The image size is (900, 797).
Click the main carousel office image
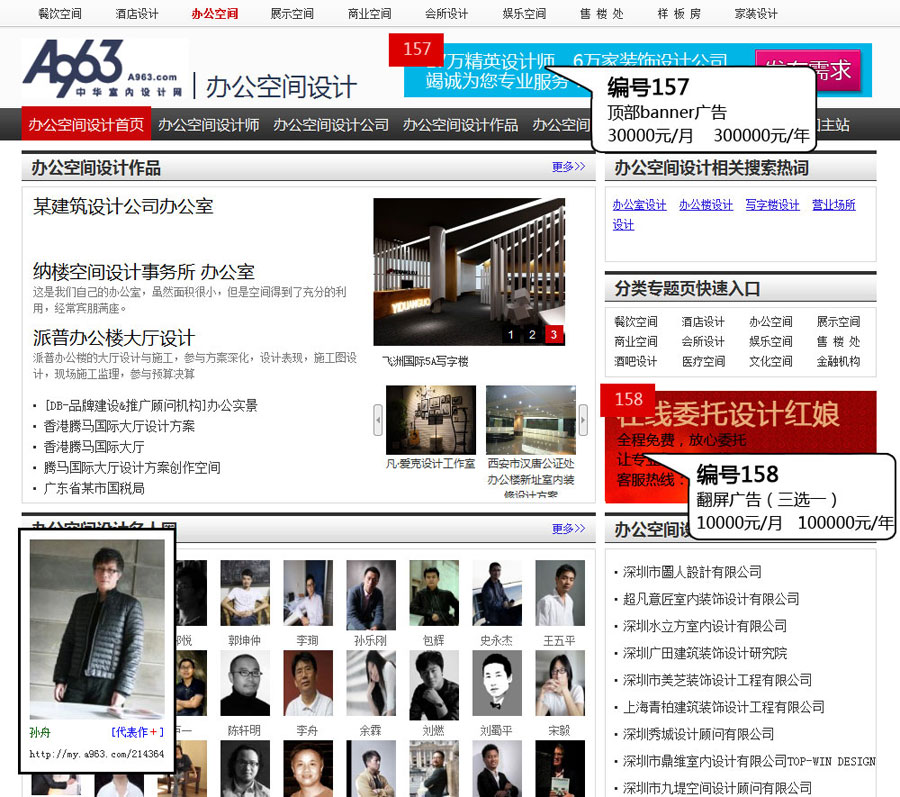(x=469, y=272)
